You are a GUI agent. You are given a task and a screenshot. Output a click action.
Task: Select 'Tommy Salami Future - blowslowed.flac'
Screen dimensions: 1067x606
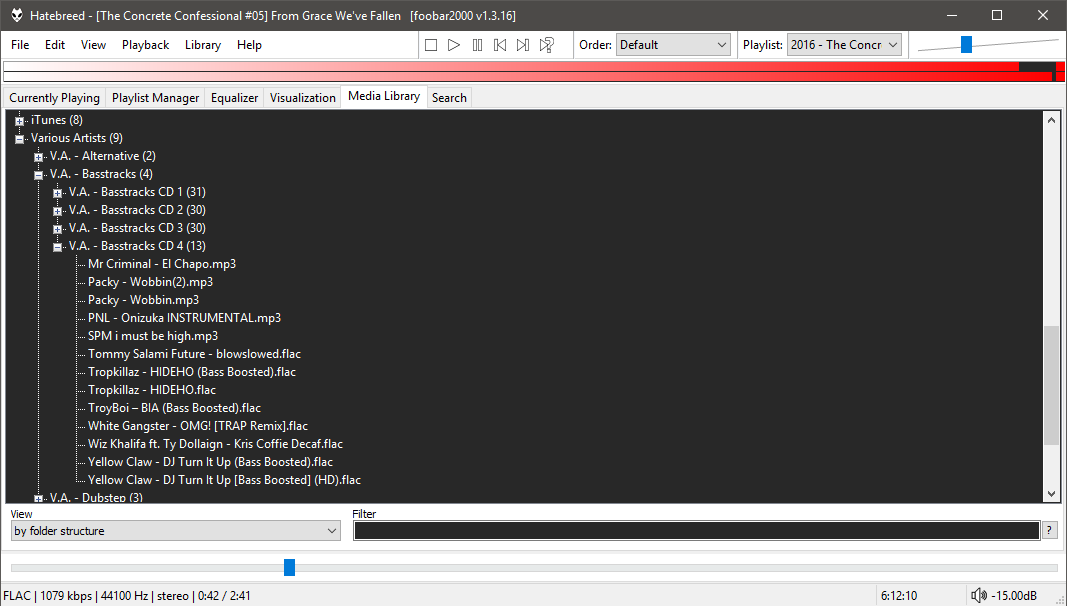(x=195, y=354)
